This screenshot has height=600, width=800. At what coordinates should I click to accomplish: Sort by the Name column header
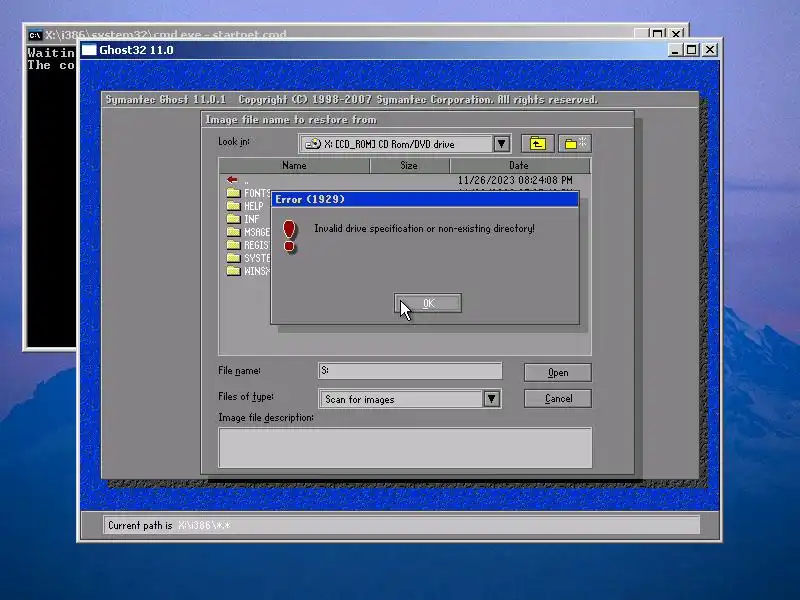(x=294, y=165)
